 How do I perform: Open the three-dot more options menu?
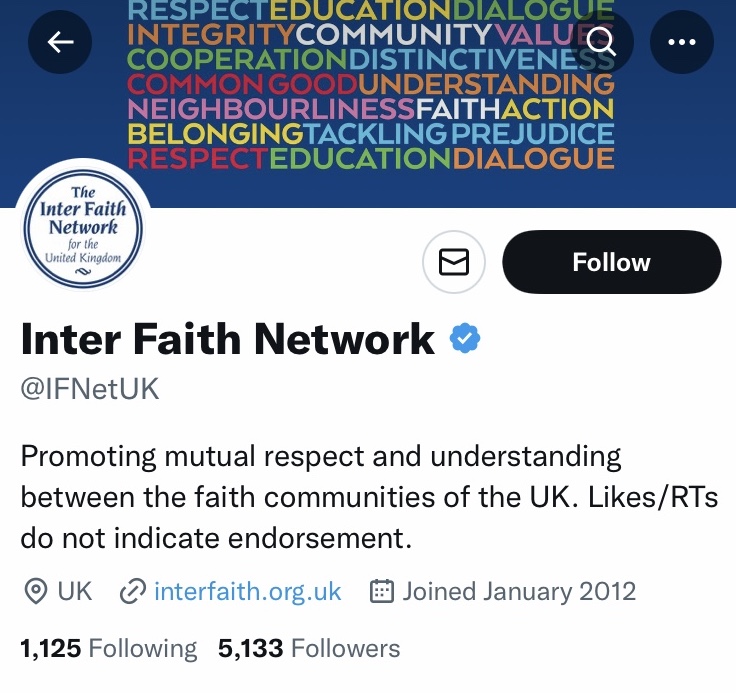[x=682, y=41]
